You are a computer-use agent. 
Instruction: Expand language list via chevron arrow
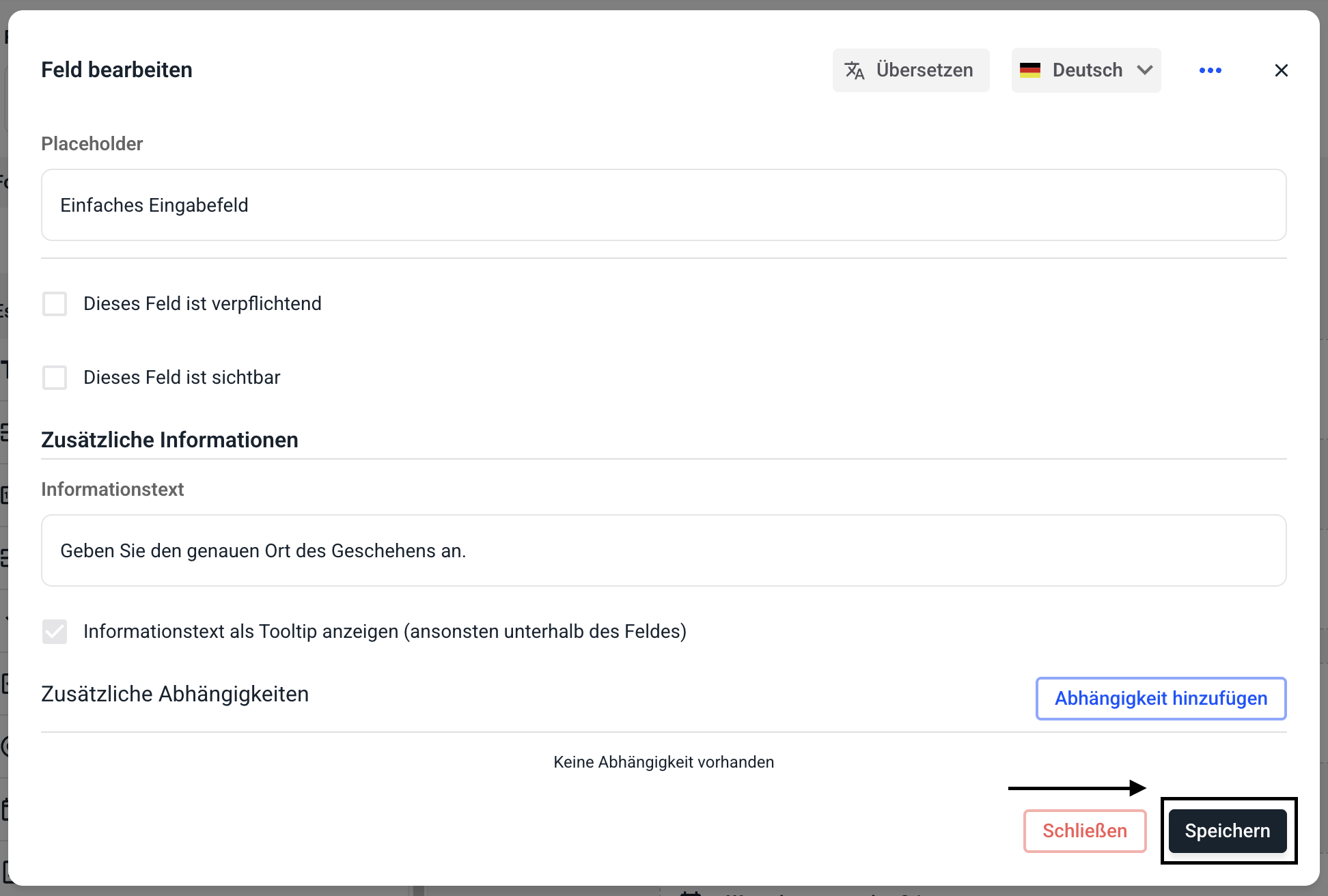pos(1145,70)
